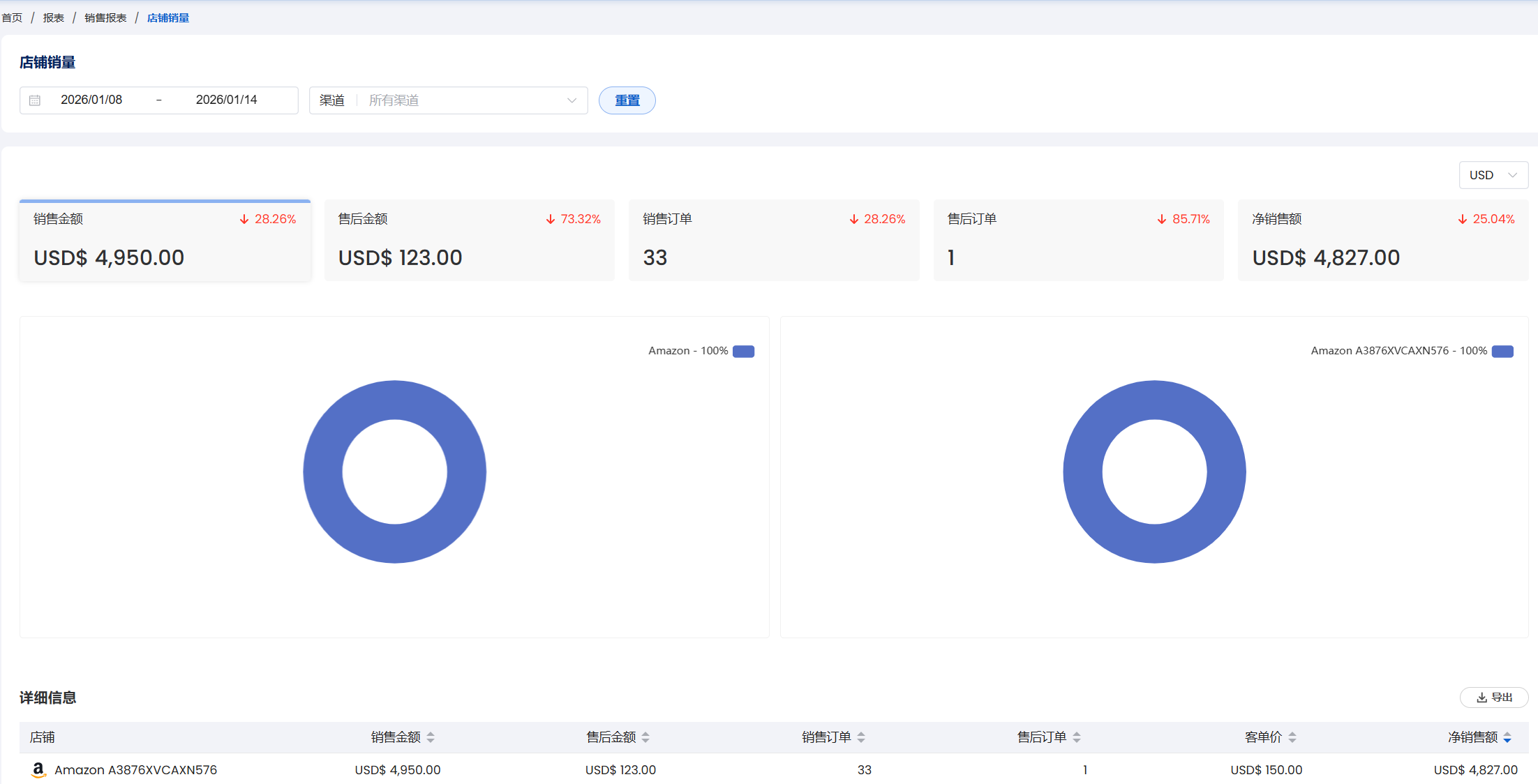Sort table by 销售订单 column arrows
Viewport: 1538px width, 784px height.
point(861,737)
